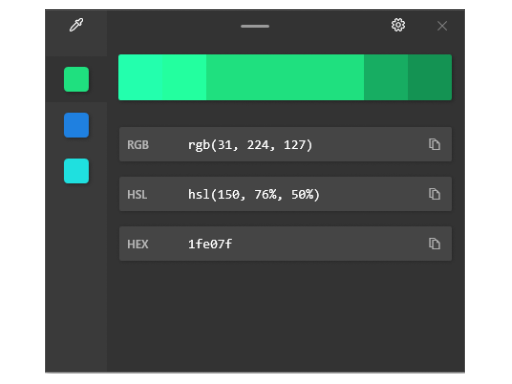Close the color picker editor window
The height and width of the screenshot is (384, 512).
[x=442, y=26]
